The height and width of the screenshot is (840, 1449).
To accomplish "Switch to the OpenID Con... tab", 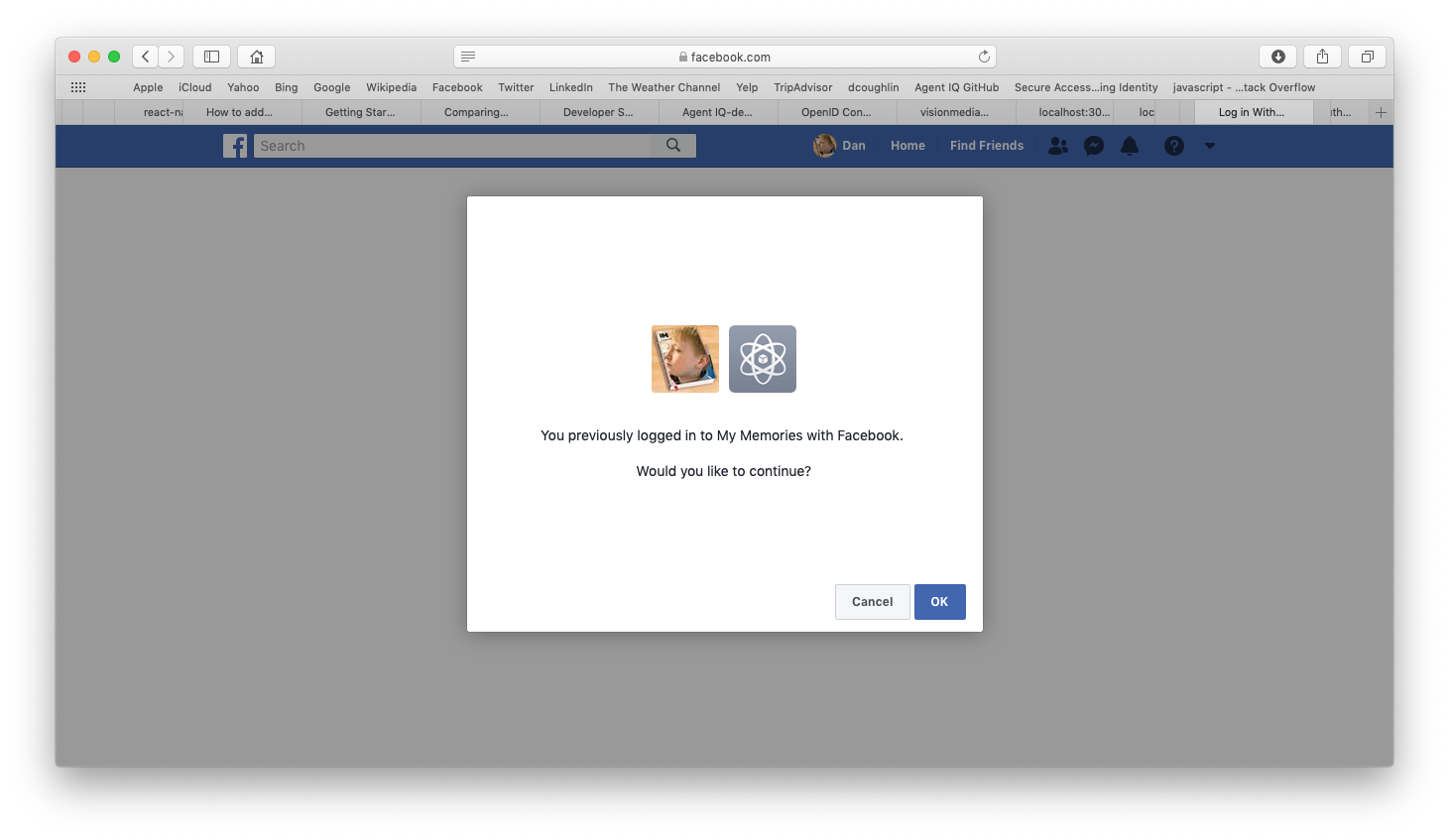I will tap(837, 112).
